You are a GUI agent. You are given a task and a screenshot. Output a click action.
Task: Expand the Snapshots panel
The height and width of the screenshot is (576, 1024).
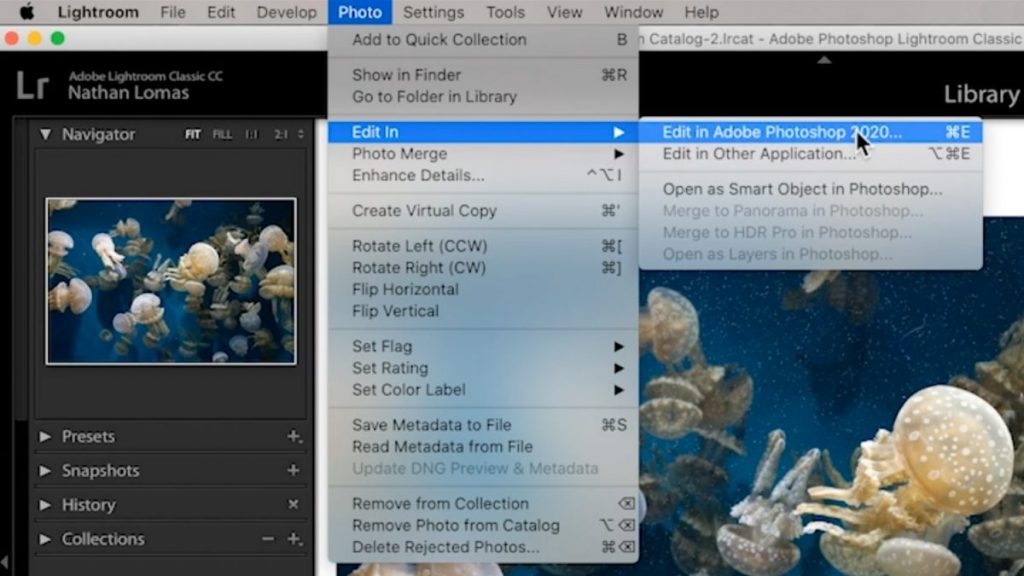pos(45,471)
